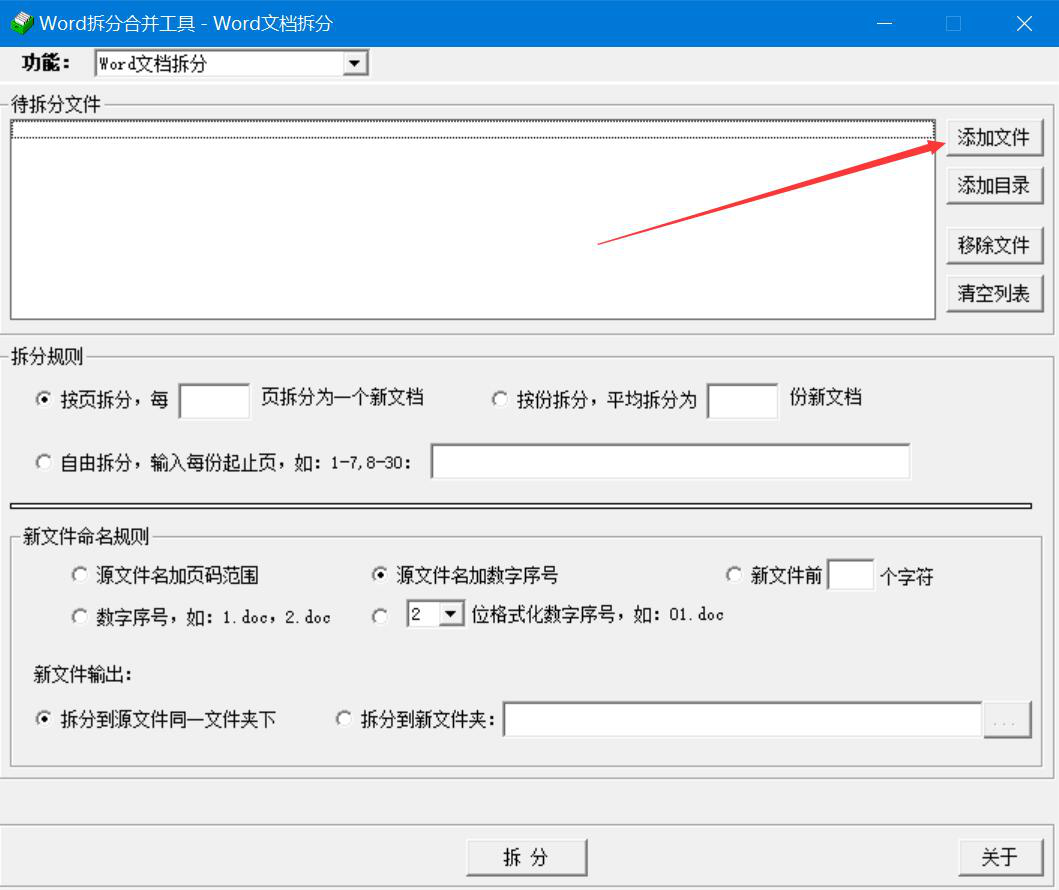
Task: Select the 按份拆分 radio option
Action: (499, 399)
